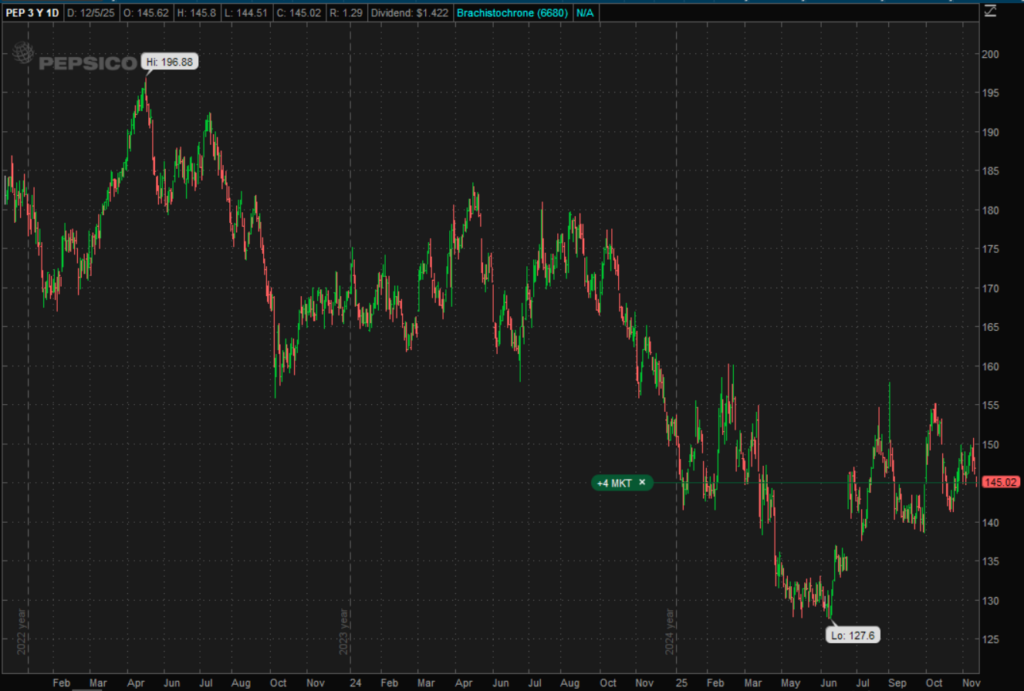The height and width of the screenshot is (691, 1024).
Task: Click the '24' label on time axis
Action: coord(357,680)
